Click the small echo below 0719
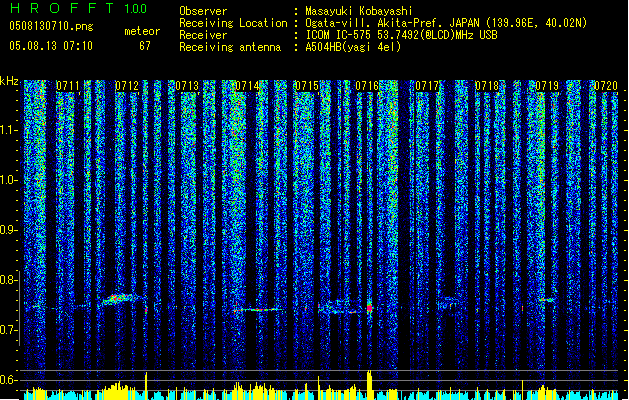The height and width of the screenshot is (400, 629). coord(546,300)
